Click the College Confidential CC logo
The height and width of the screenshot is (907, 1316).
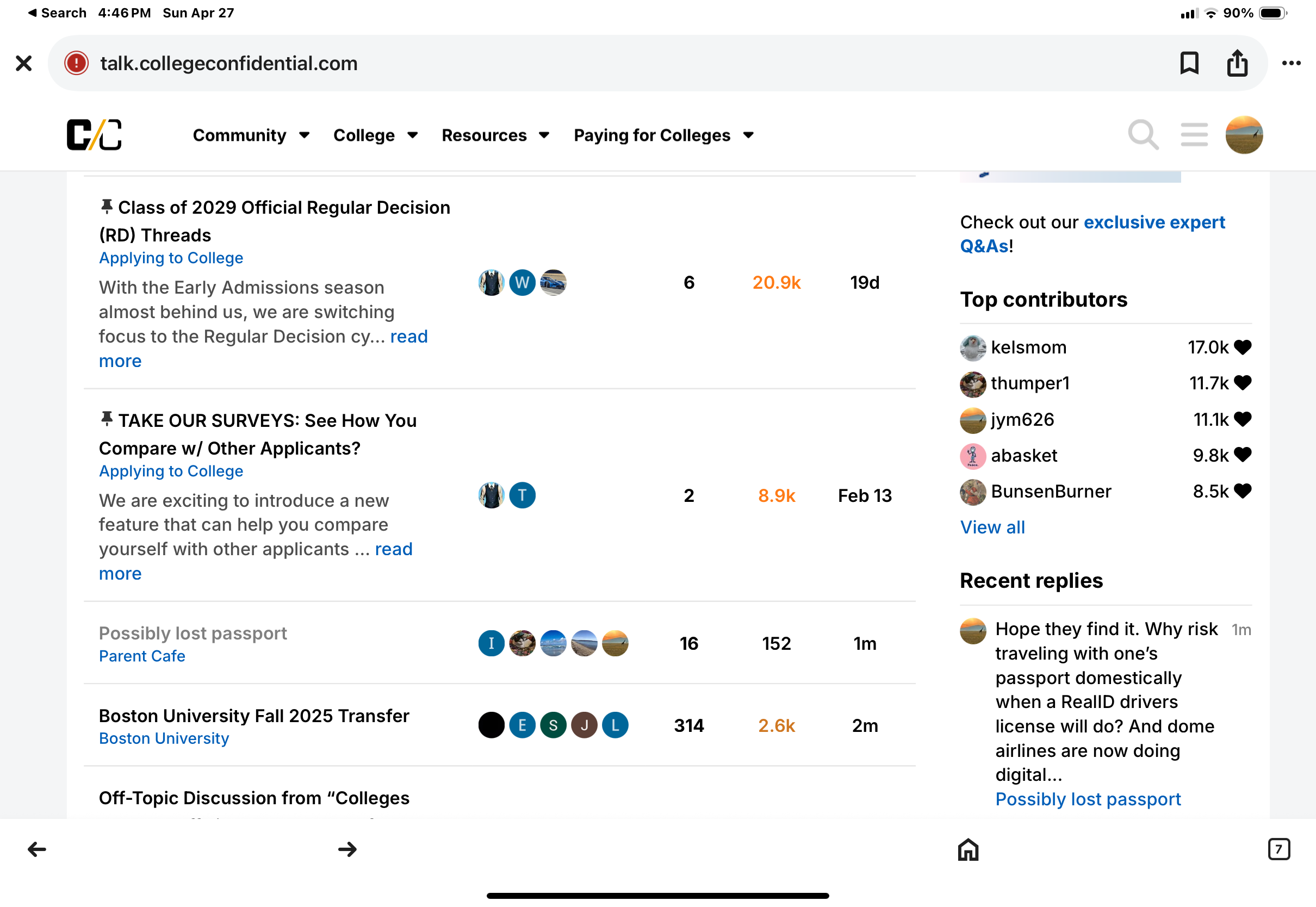(x=94, y=135)
